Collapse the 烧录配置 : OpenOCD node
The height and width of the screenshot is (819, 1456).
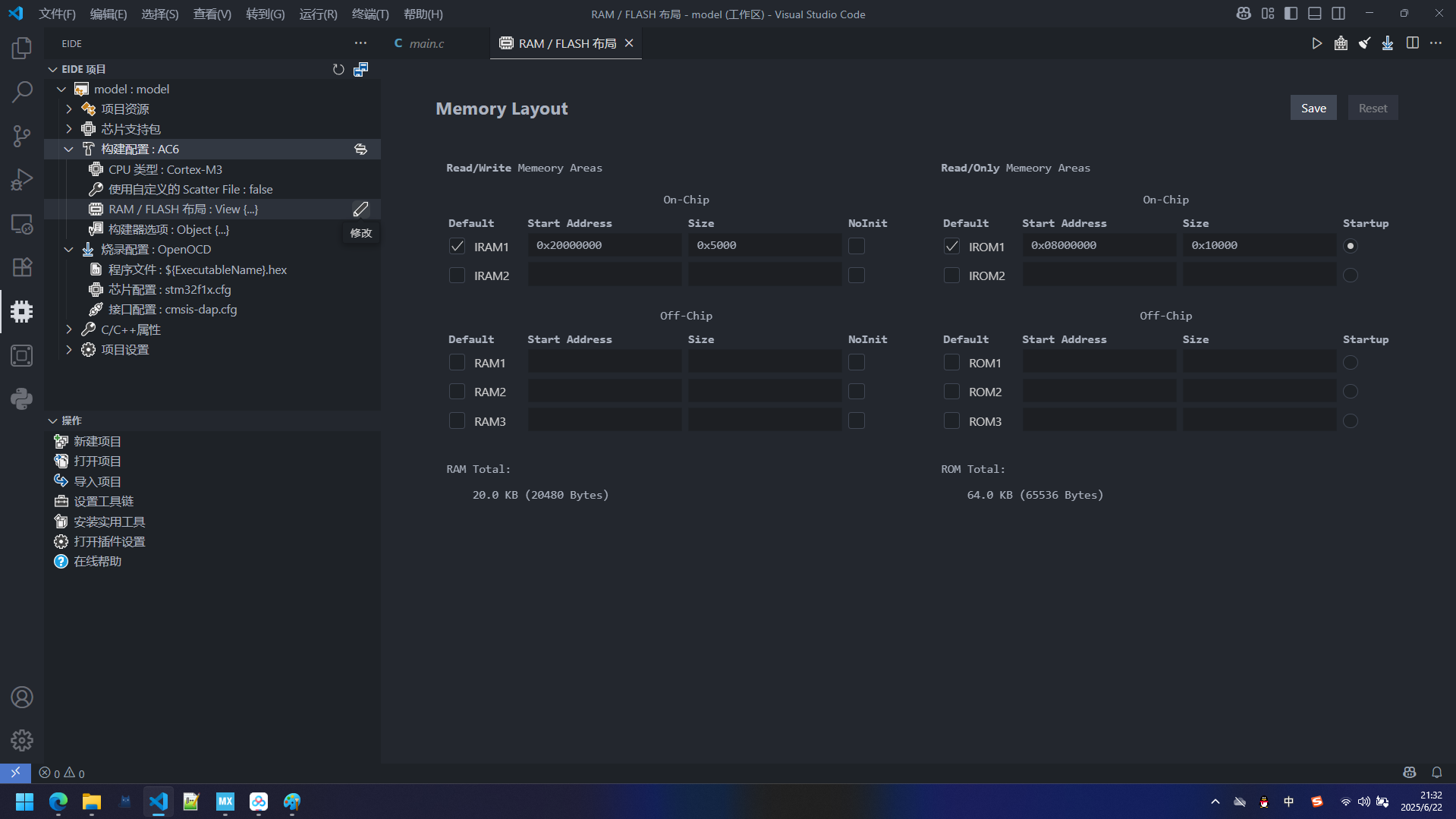69,250
